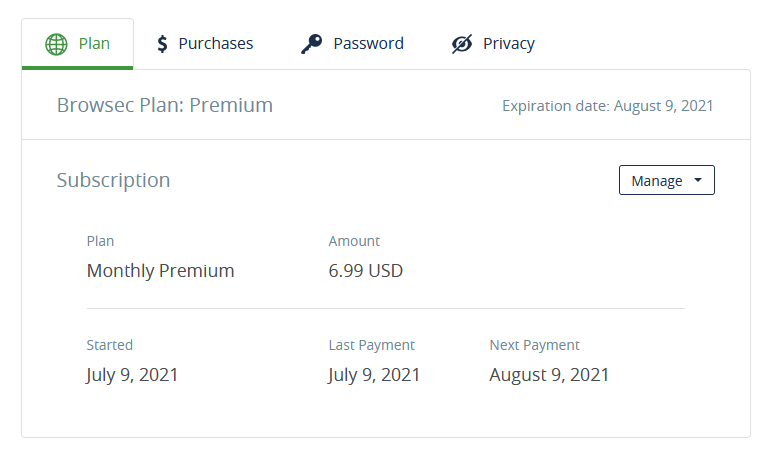Click the Started date July 9, 2021
The image size is (778, 451).
pos(132,375)
